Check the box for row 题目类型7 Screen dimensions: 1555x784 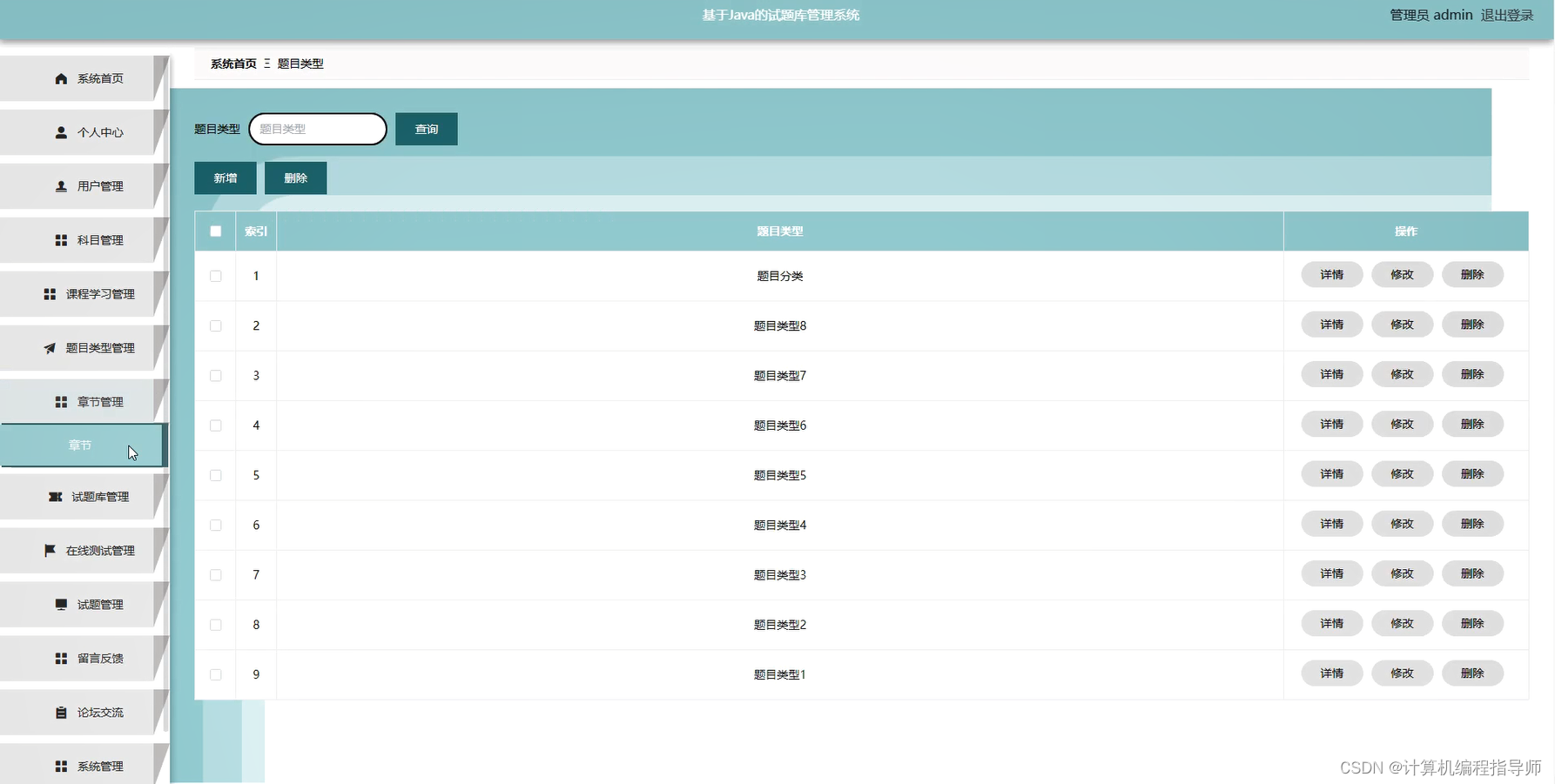(x=216, y=376)
